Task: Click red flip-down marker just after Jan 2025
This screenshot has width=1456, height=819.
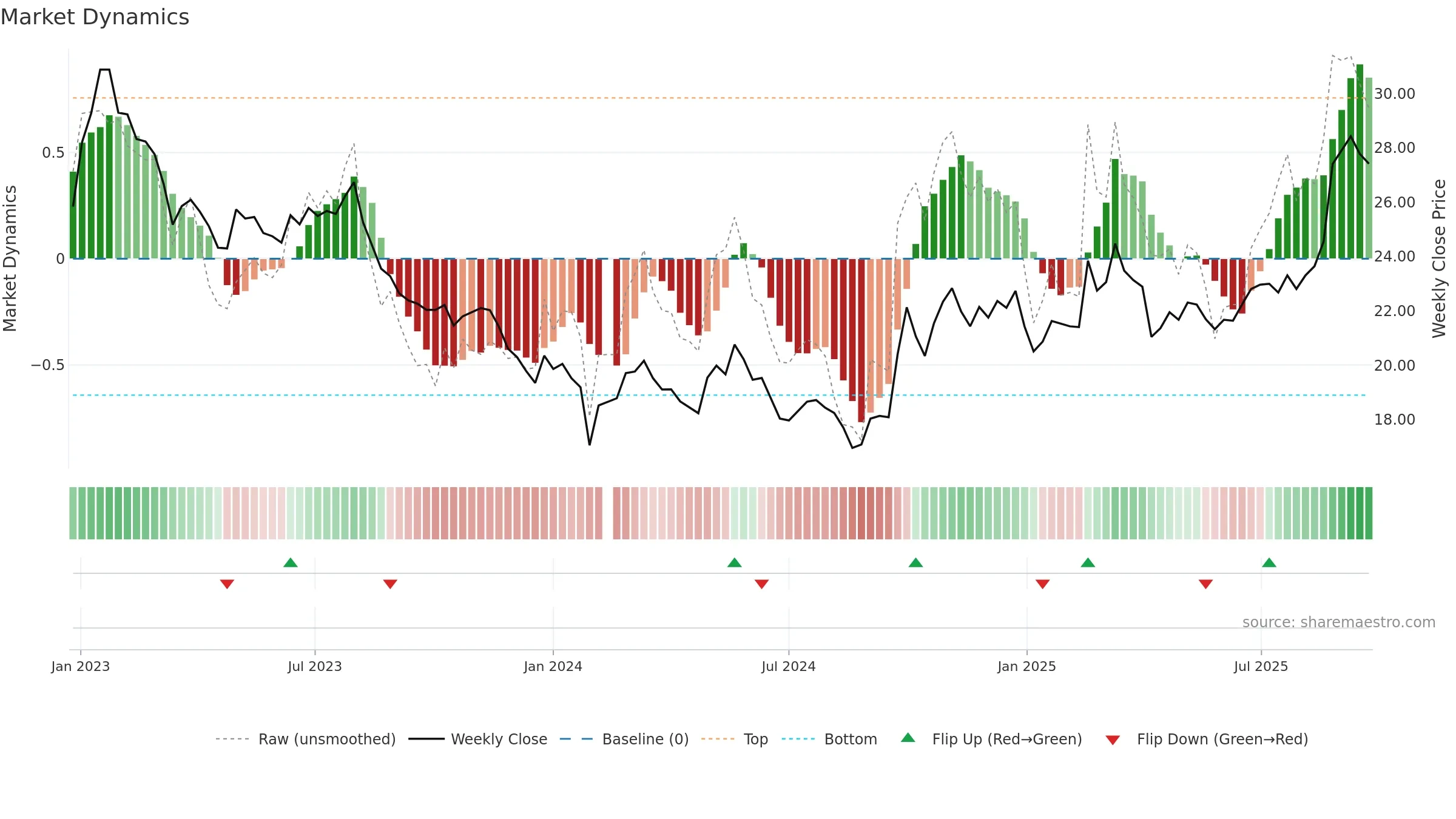Action: (1043, 584)
